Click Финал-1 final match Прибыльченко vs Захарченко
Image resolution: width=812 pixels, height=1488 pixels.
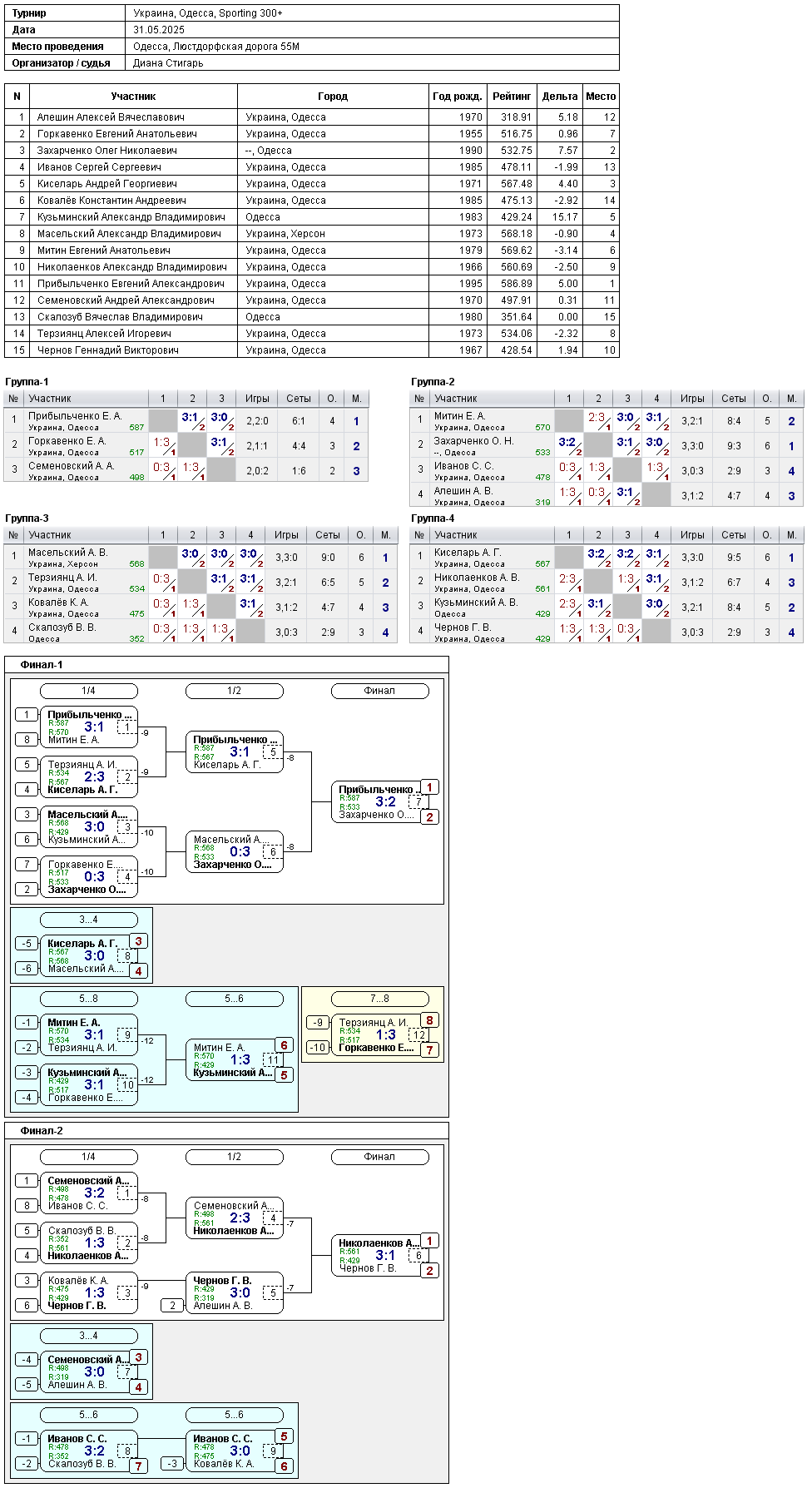380,802
